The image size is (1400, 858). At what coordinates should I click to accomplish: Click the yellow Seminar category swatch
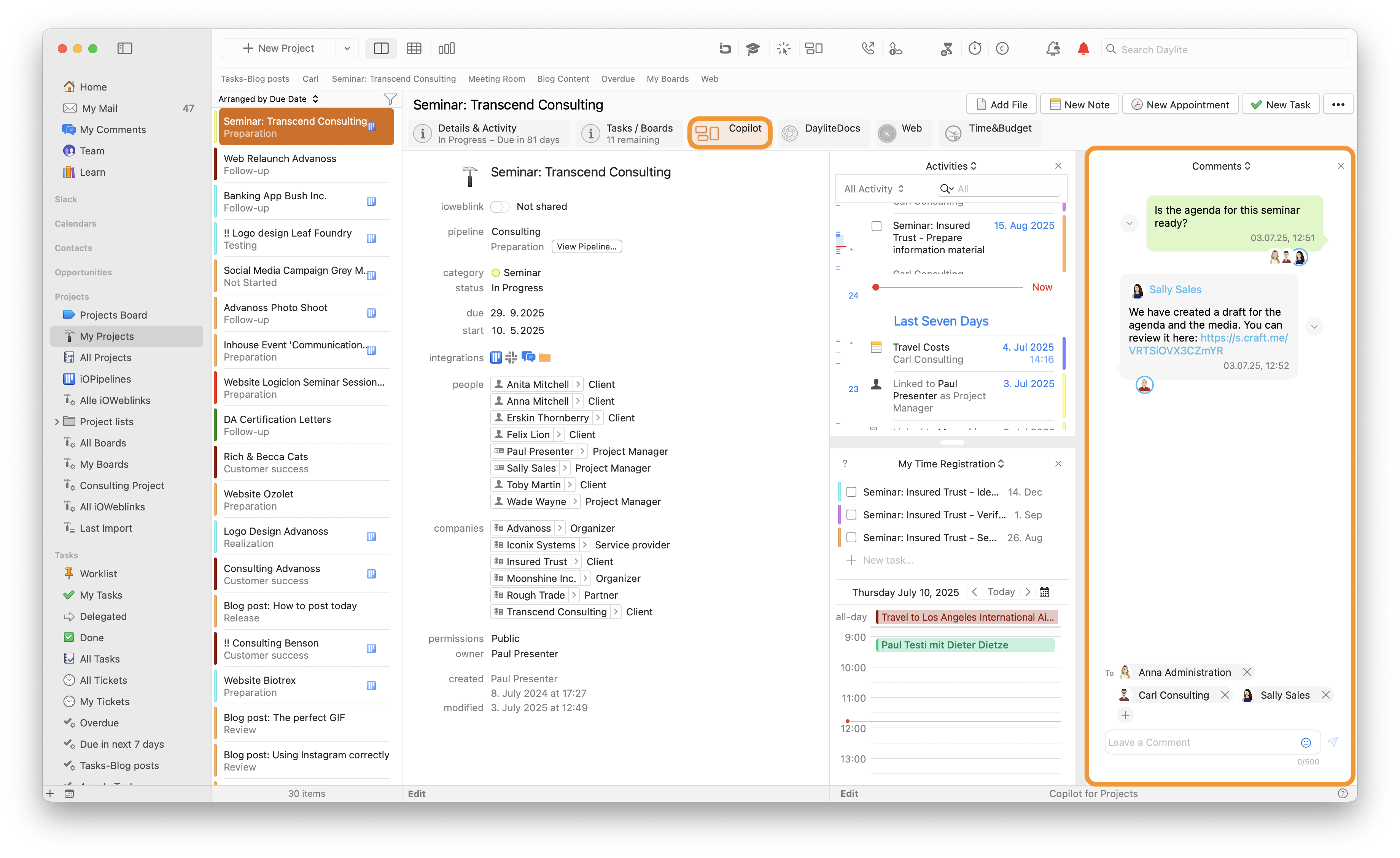pos(495,273)
